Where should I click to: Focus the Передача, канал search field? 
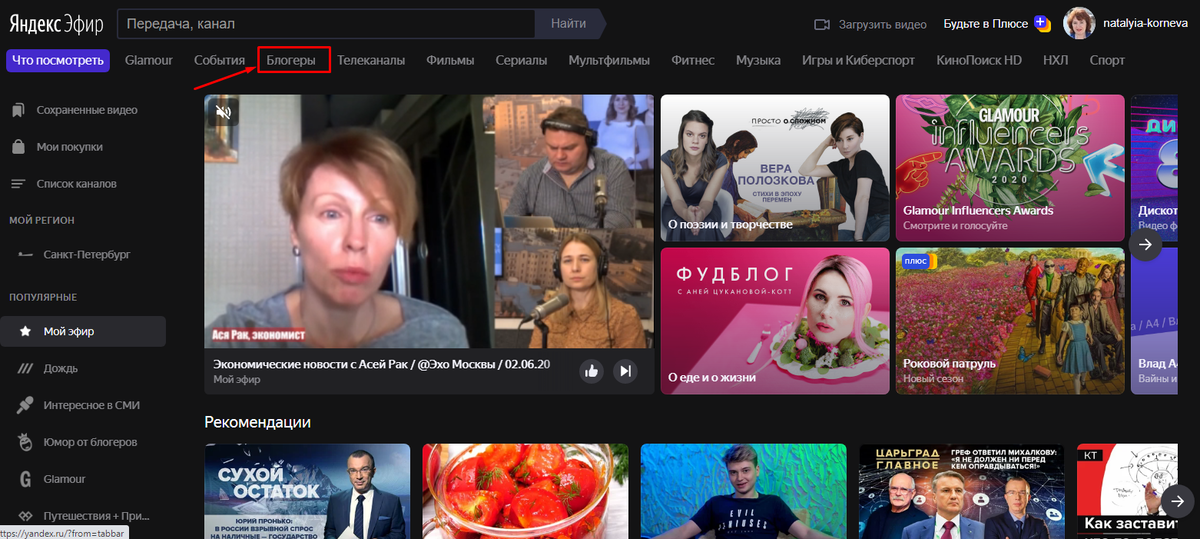327,23
